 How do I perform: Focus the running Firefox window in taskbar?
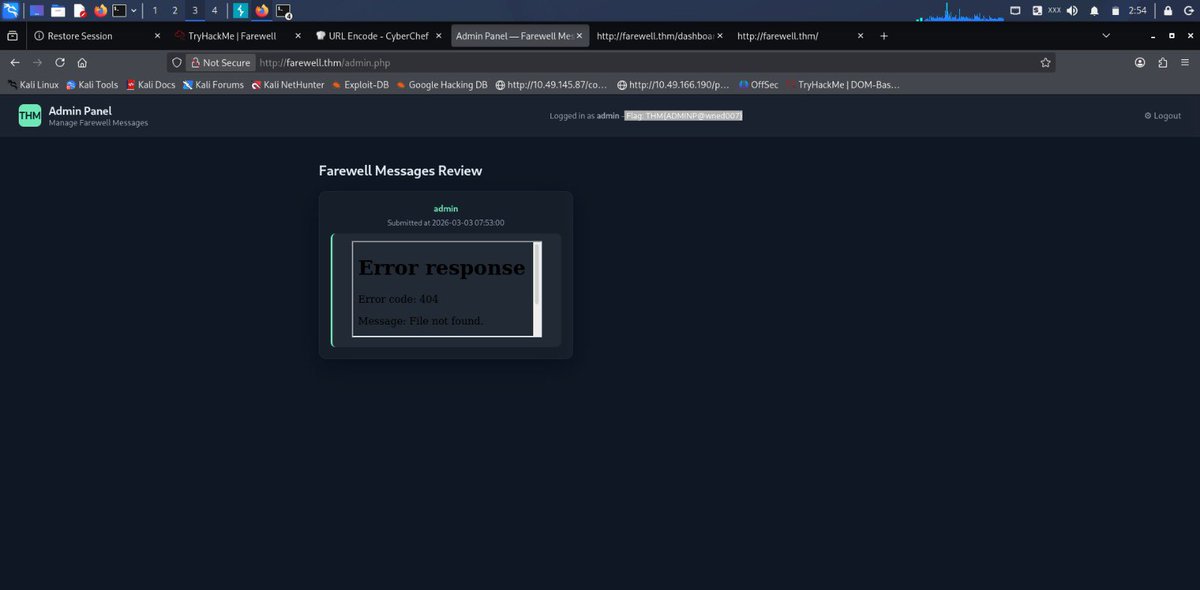click(x=262, y=11)
